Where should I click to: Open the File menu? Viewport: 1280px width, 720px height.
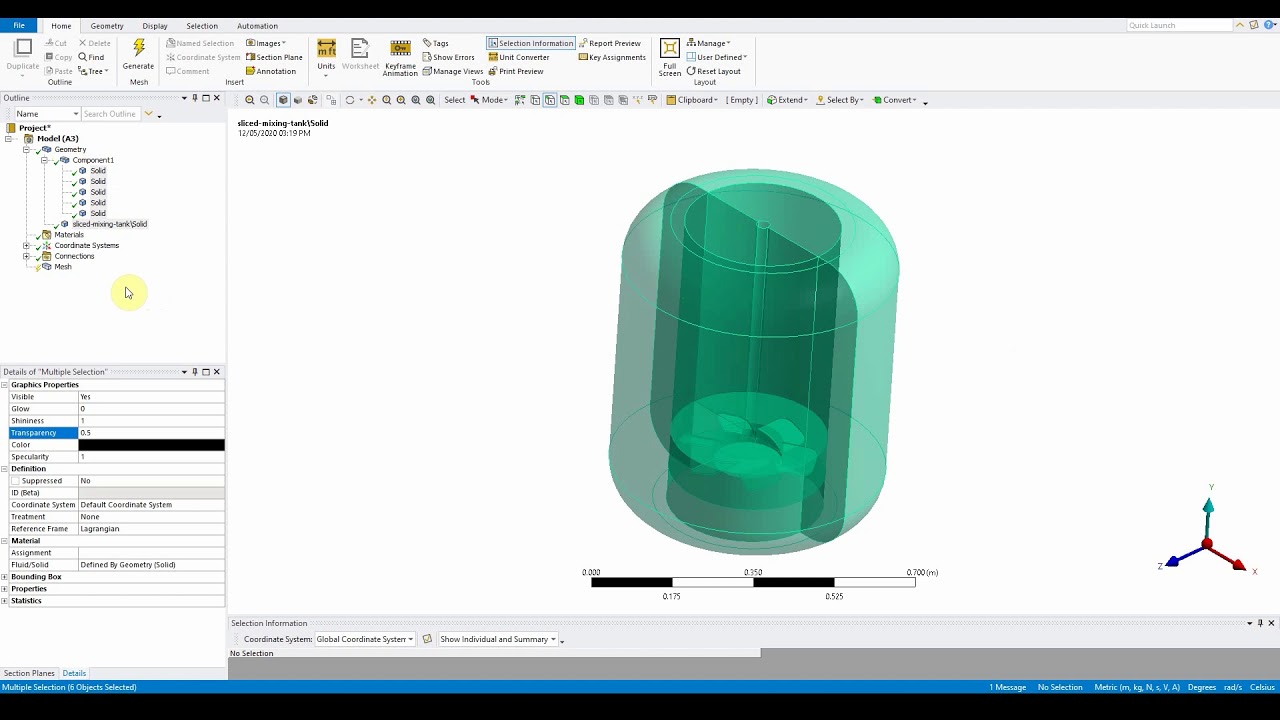19,26
